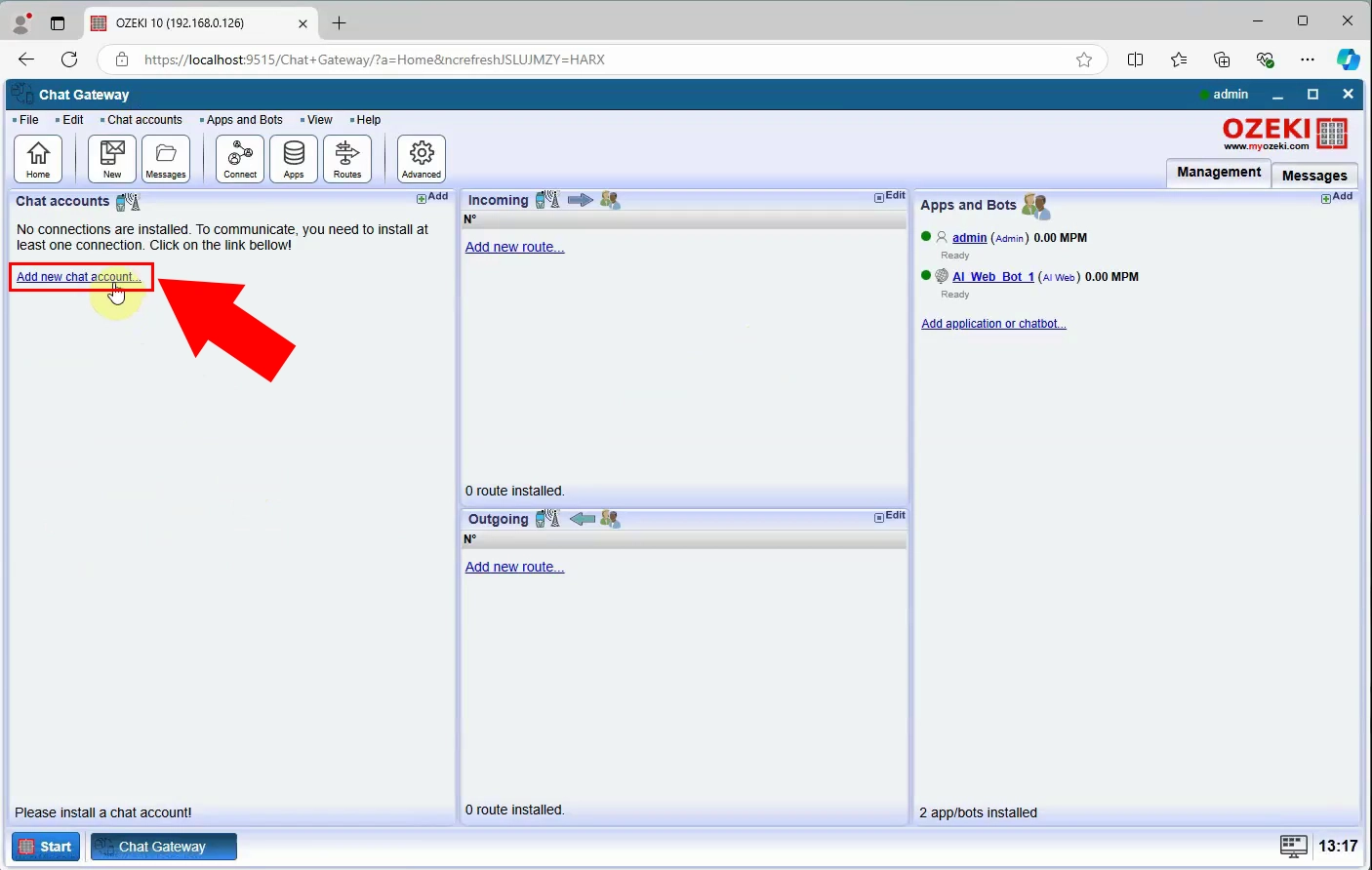Select Chat Gateway in the taskbar
This screenshot has height=870, width=1372.
164,847
